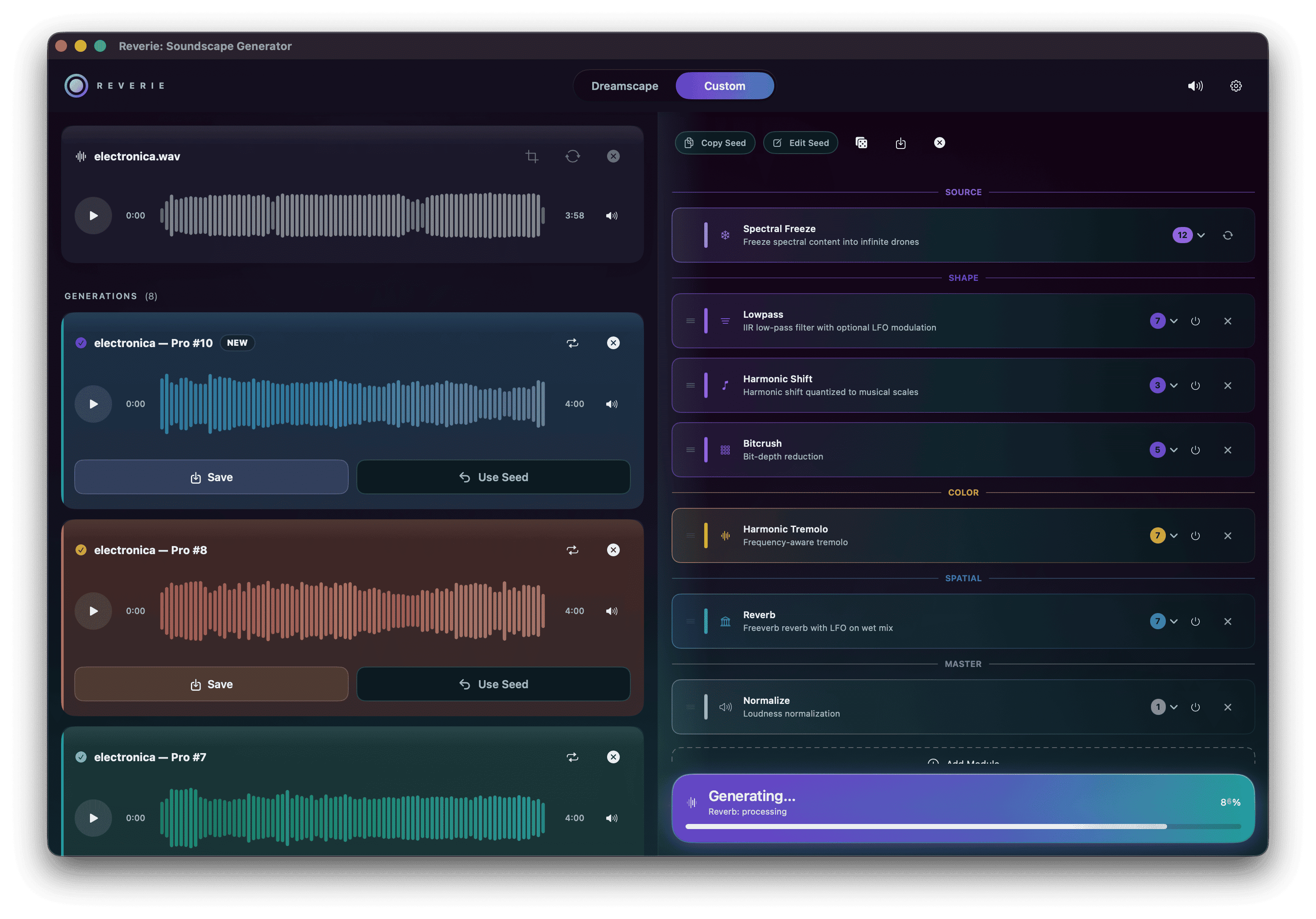
Task: Click the dice randomize seed icon
Action: [x=861, y=143]
